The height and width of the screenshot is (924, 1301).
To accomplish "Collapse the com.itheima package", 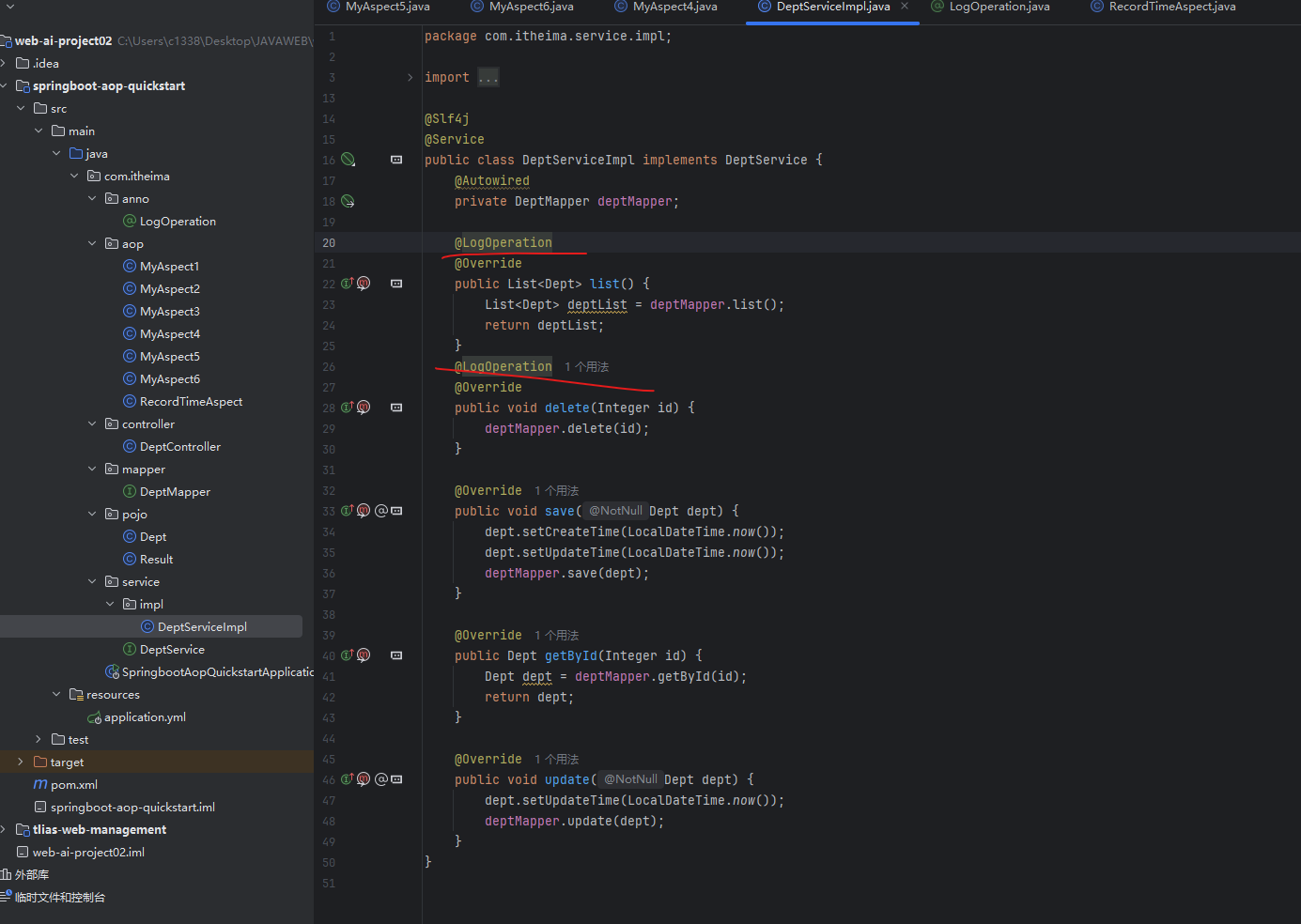I will point(74,177).
